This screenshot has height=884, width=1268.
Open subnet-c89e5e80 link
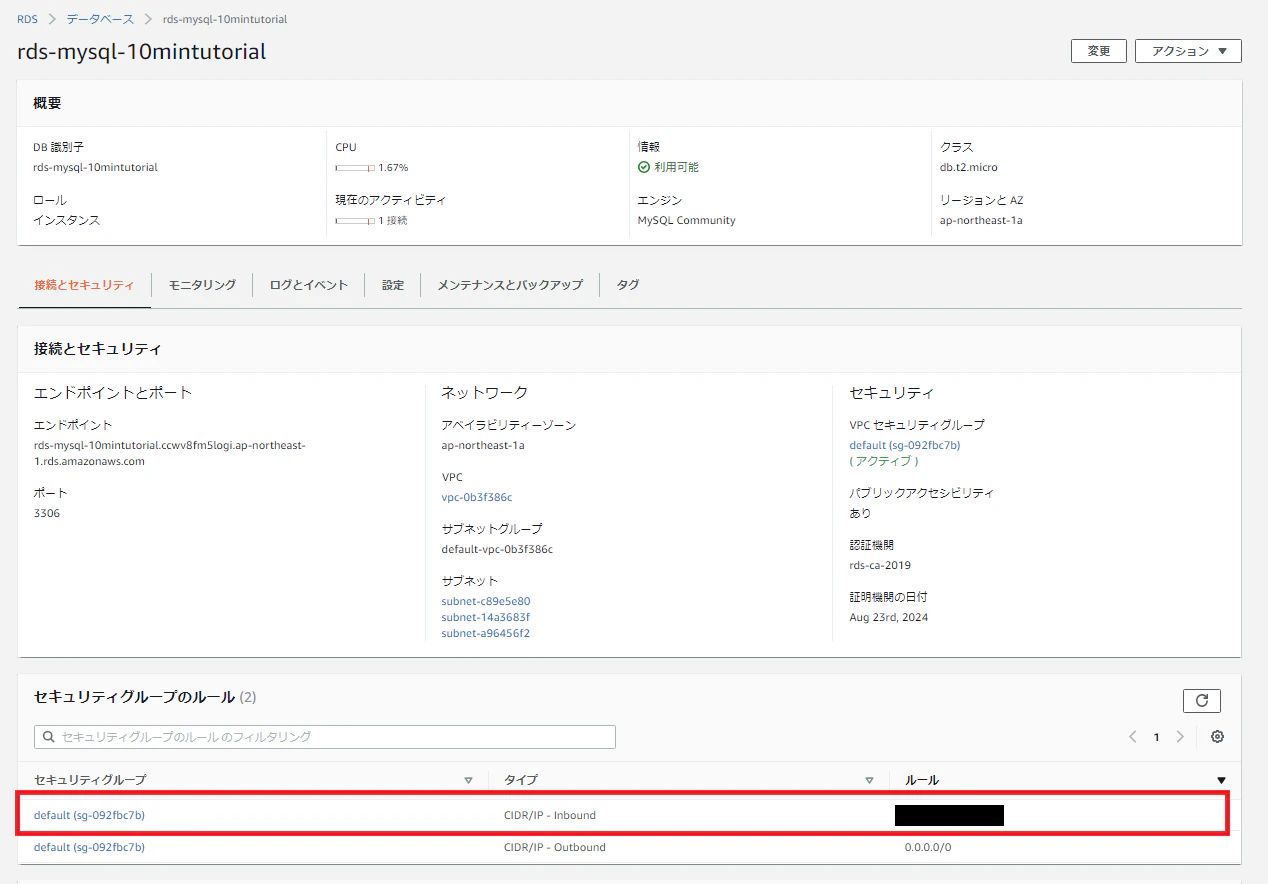[486, 601]
